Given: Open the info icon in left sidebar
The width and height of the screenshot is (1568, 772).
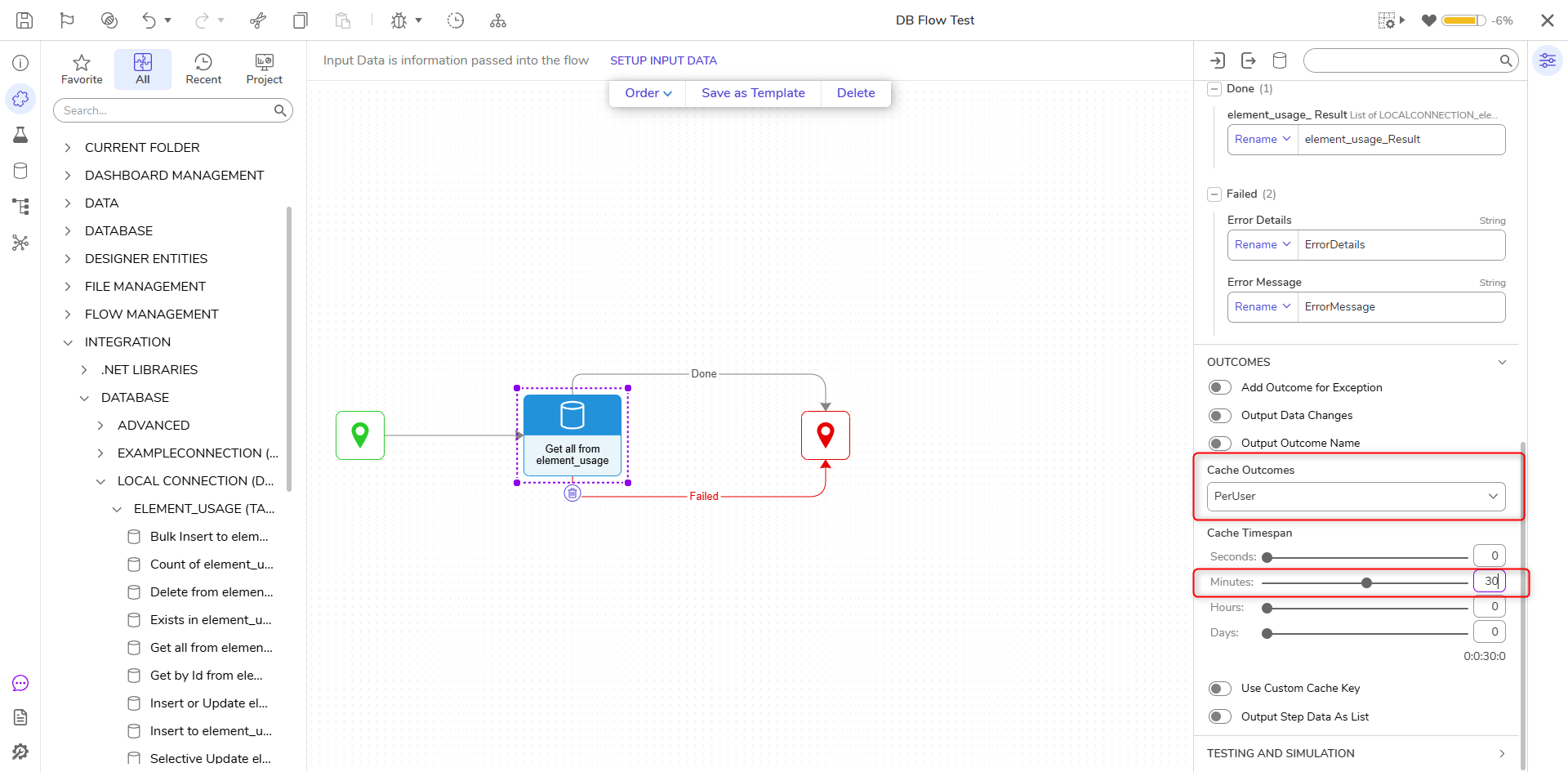Looking at the screenshot, I should [20, 63].
